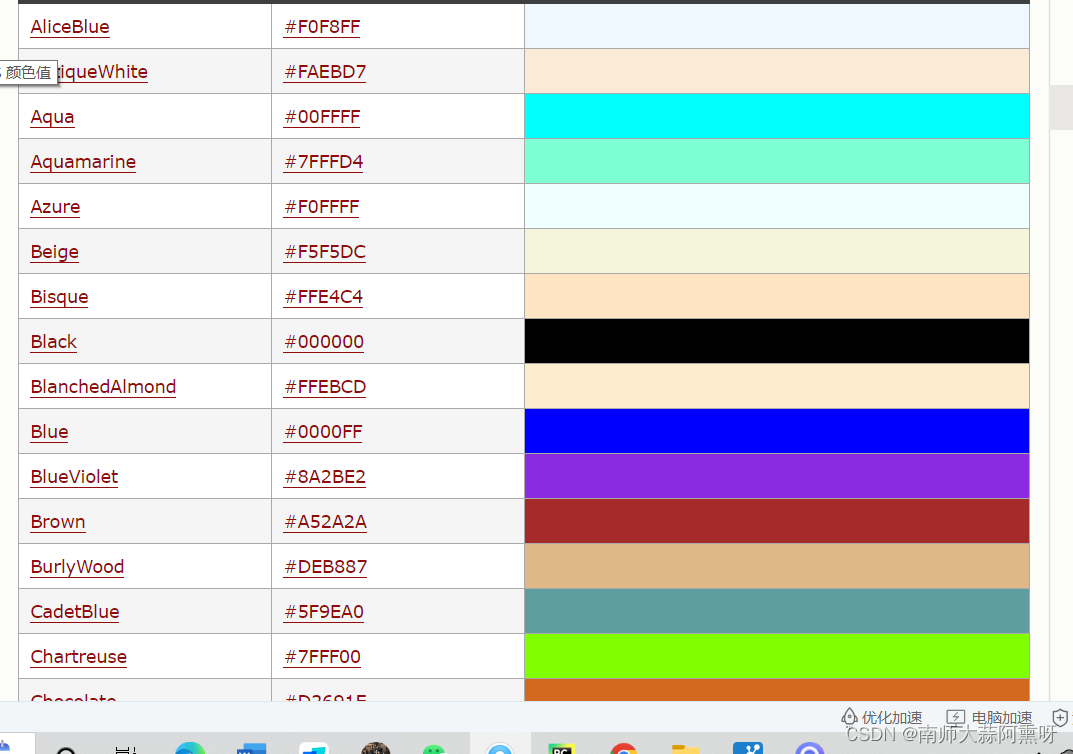Follow the BlanchedAlmond link
This screenshot has width=1073, height=754.
coord(103,387)
